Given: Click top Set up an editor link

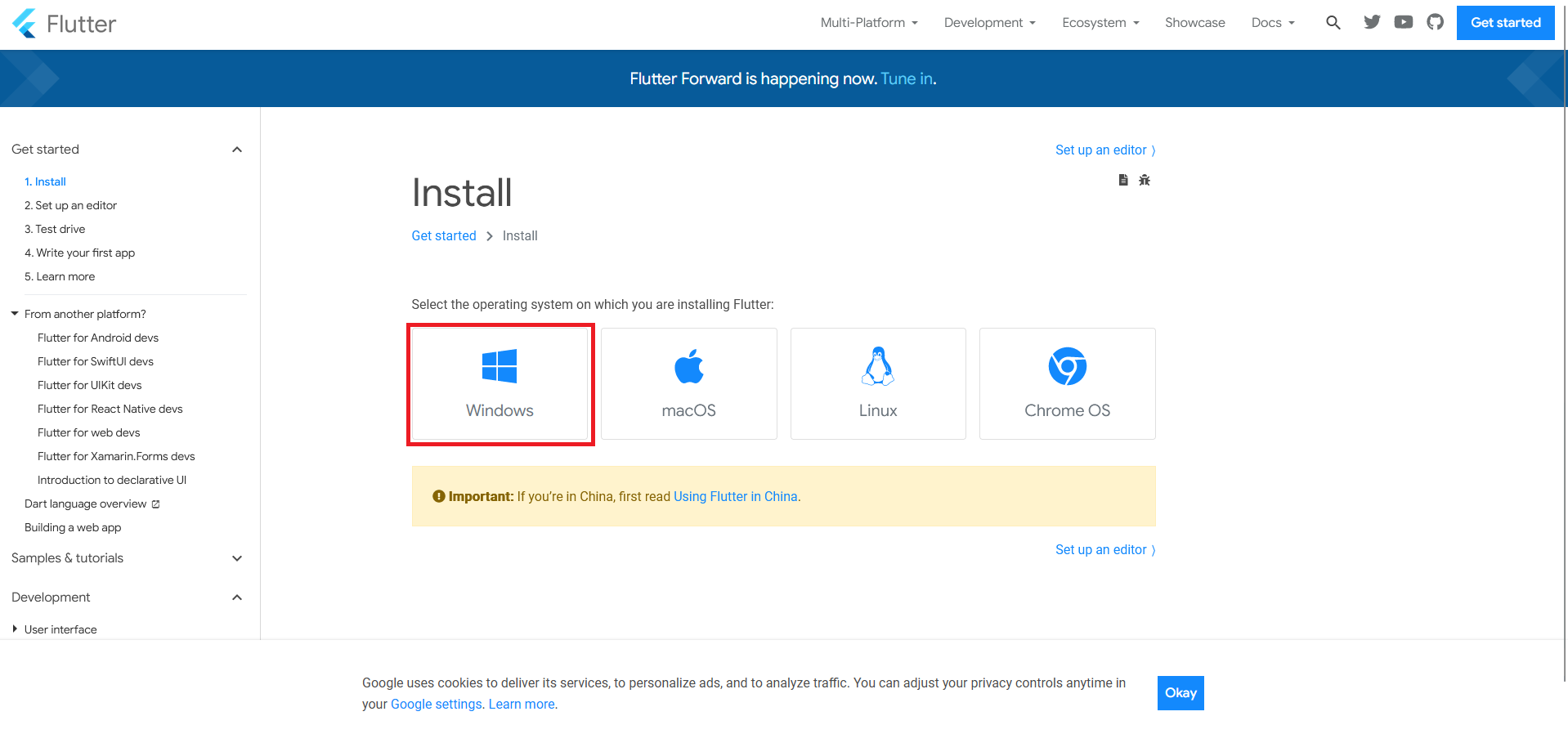Looking at the screenshot, I should [1105, 150].
